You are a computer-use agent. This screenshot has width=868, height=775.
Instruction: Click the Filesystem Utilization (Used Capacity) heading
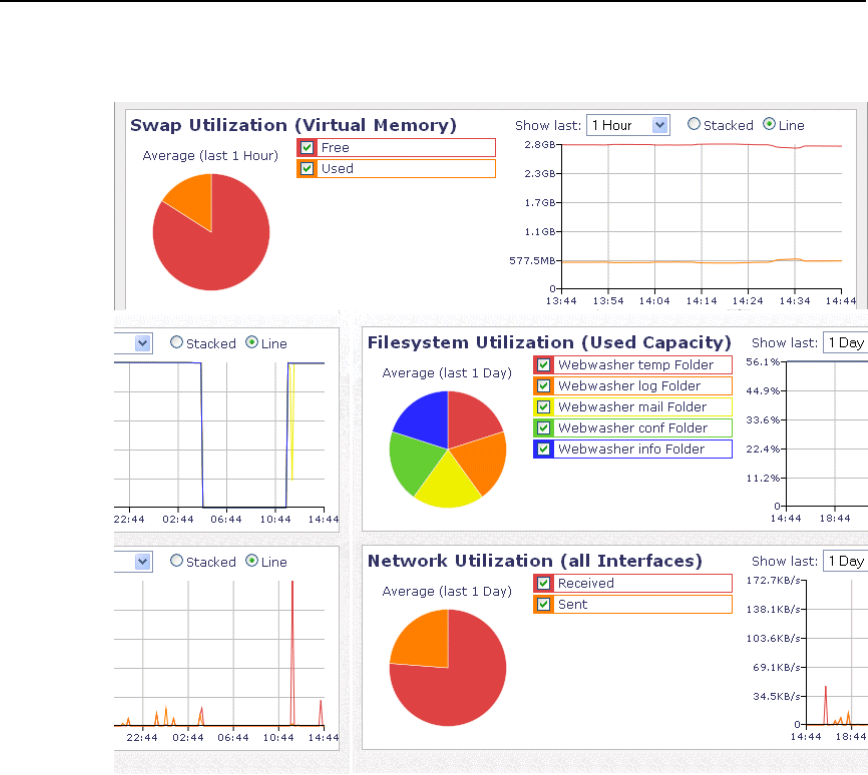(x=550, y=343)
